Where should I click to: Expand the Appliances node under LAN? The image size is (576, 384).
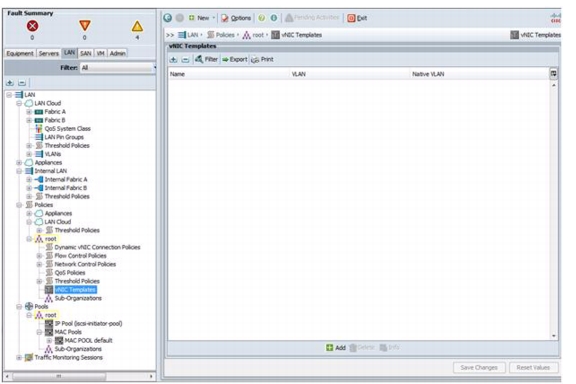pos(19,162)
